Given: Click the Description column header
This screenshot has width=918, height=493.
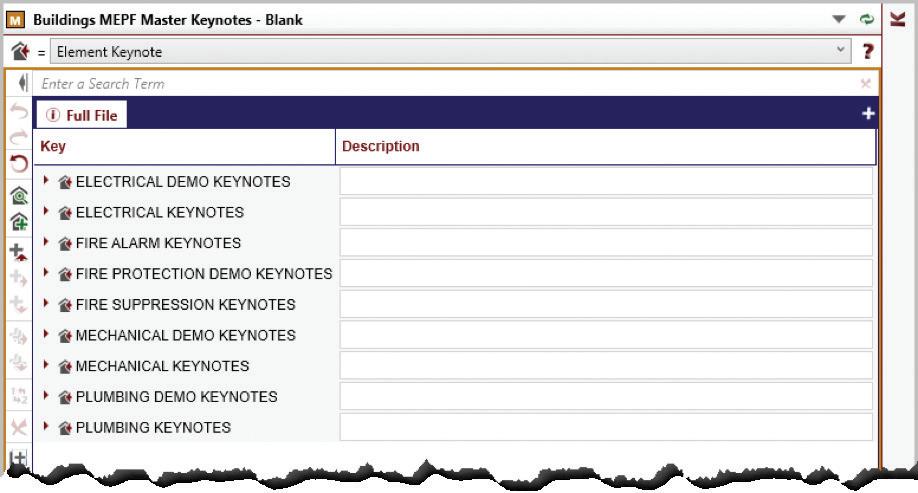Looking at the screenshot, I should [x=606, y=146].
